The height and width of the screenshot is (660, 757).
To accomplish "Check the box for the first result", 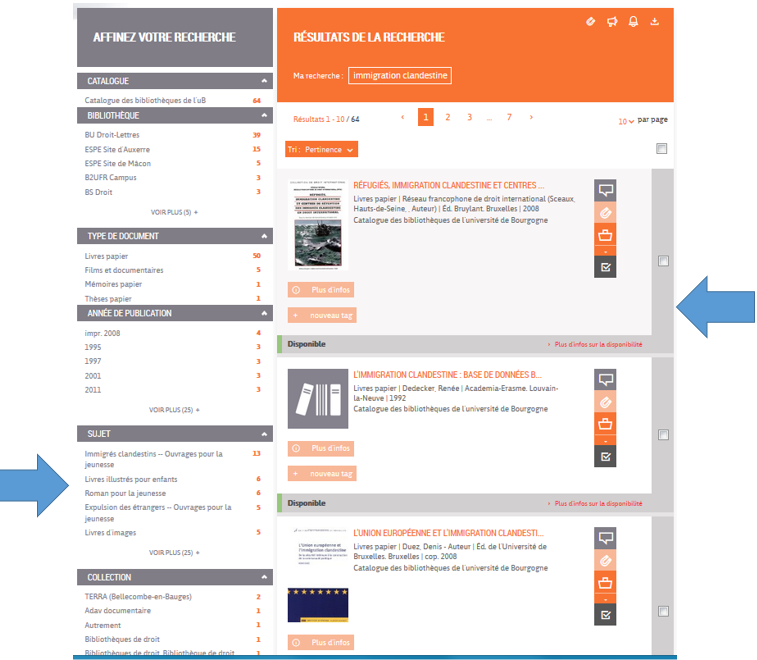I will pyautogui.click(x=663, y=261).
